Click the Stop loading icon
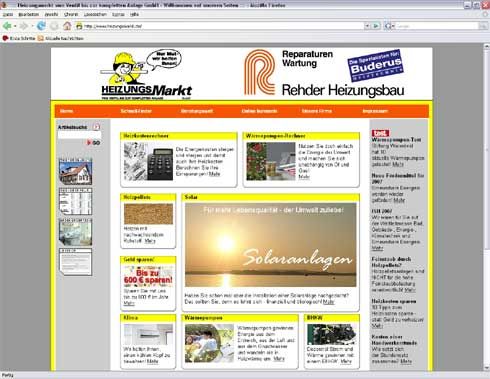The height and width of the screenshot is (379, 490). point(54,26)
